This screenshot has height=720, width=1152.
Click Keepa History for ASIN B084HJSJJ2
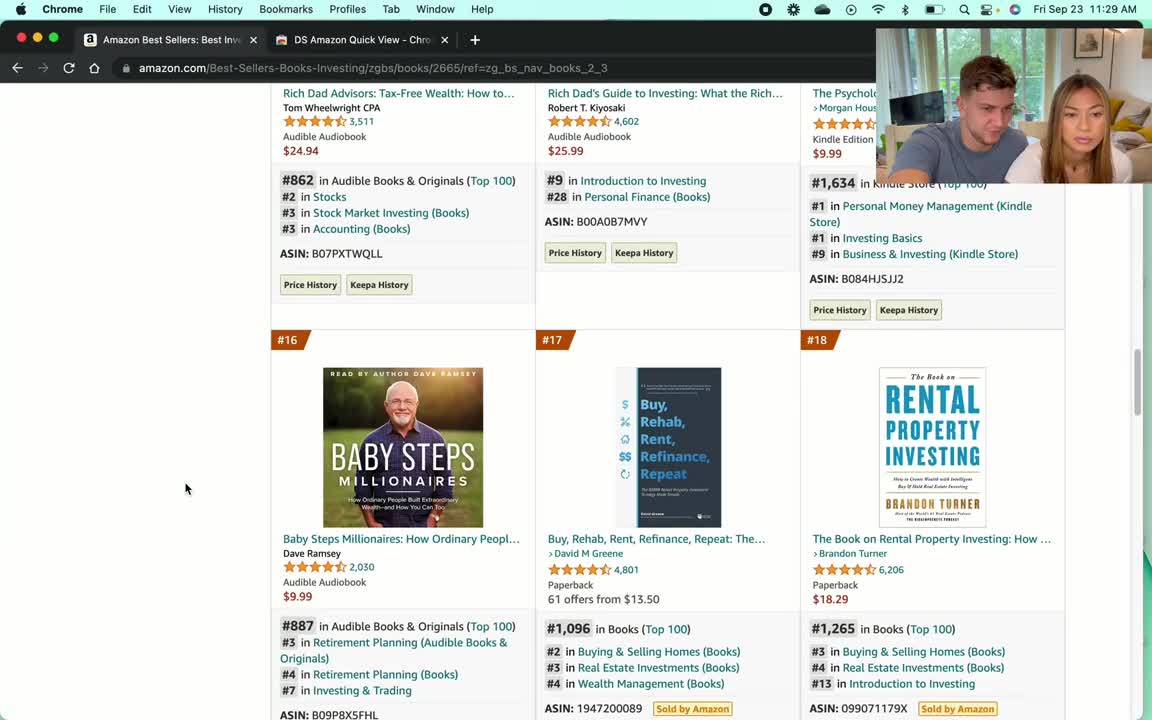click(909, 310)
